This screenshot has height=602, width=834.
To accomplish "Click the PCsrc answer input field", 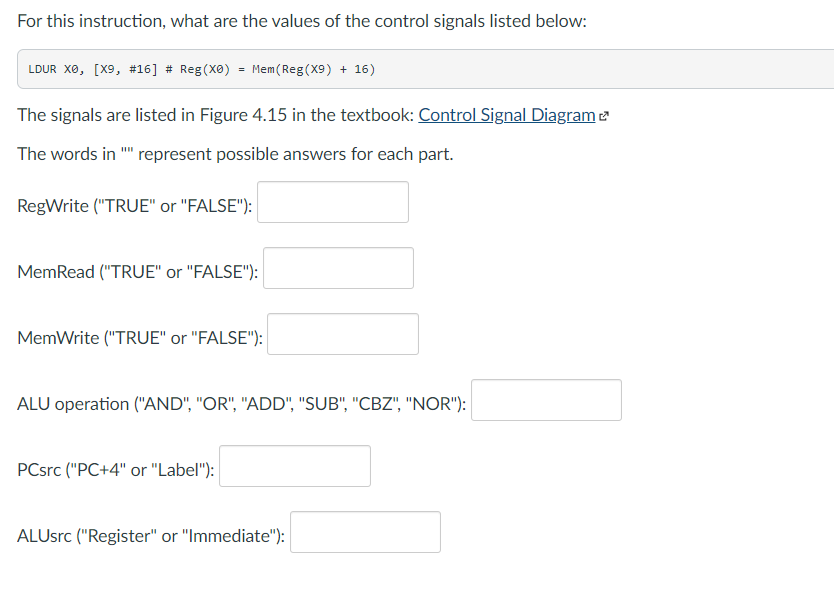I will (x=294, y=465).
